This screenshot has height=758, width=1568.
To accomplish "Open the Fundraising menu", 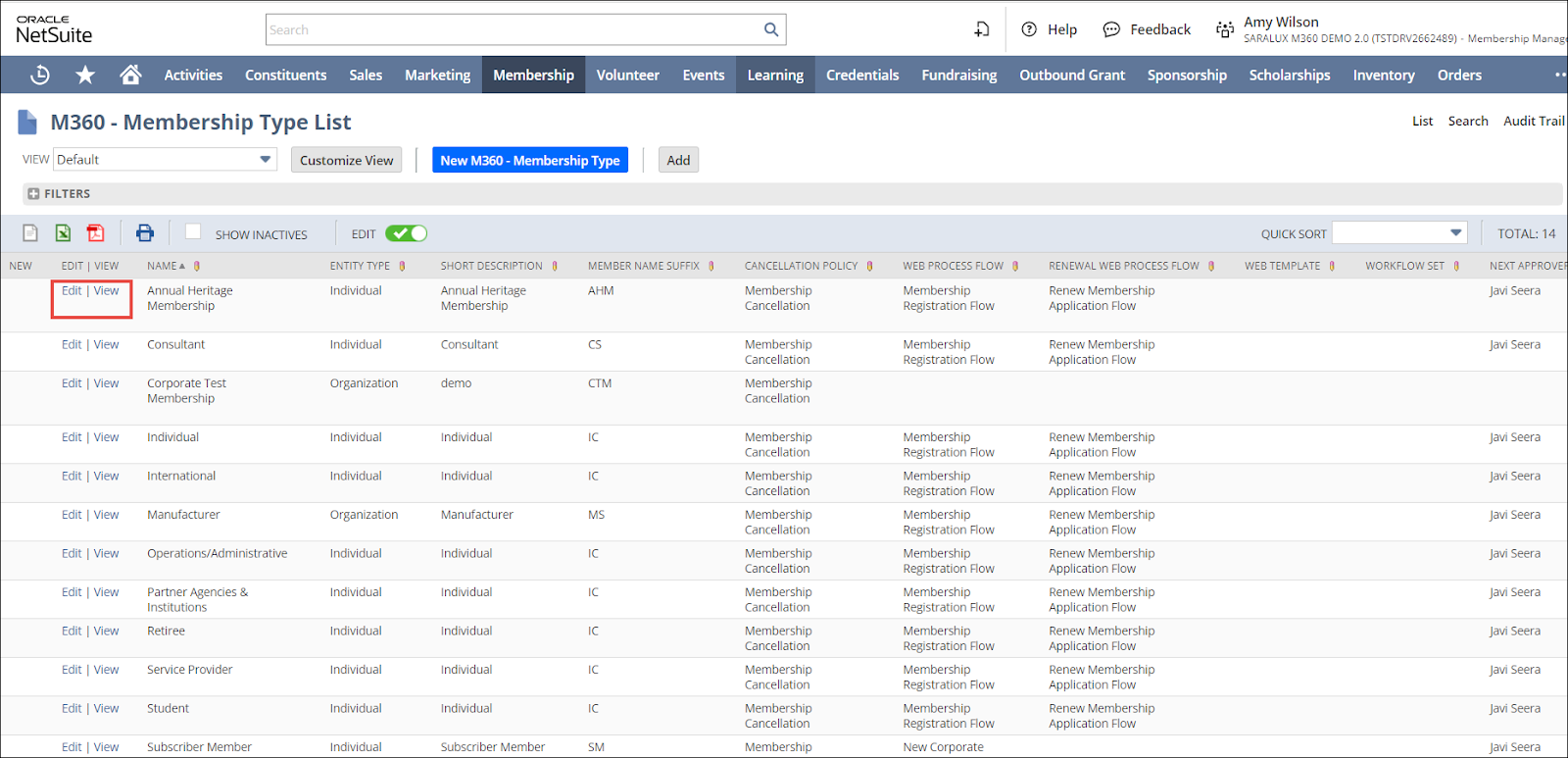I will click(x=958, y=75).
